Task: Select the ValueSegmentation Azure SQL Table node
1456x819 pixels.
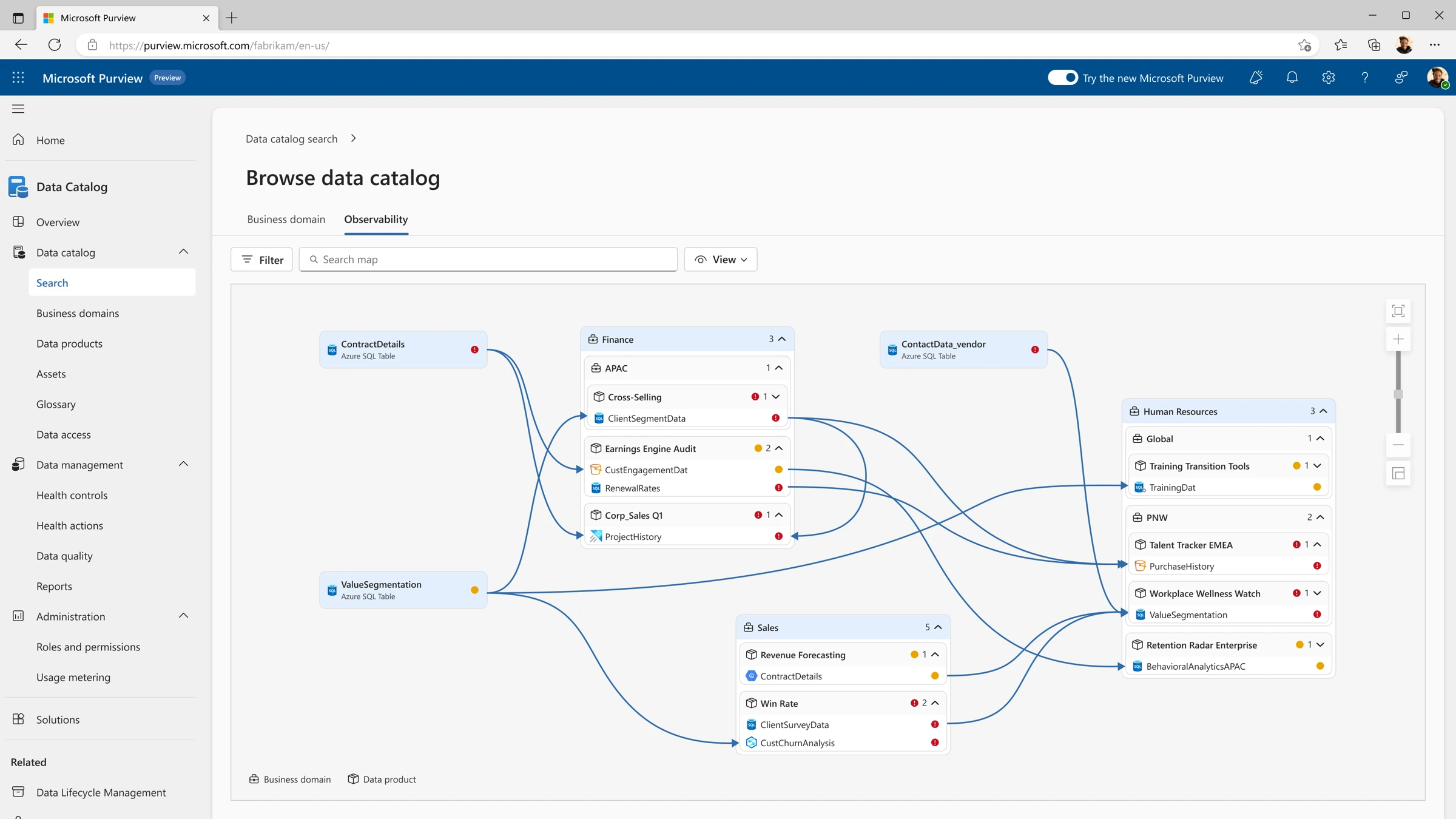Action: click(403, 590)
